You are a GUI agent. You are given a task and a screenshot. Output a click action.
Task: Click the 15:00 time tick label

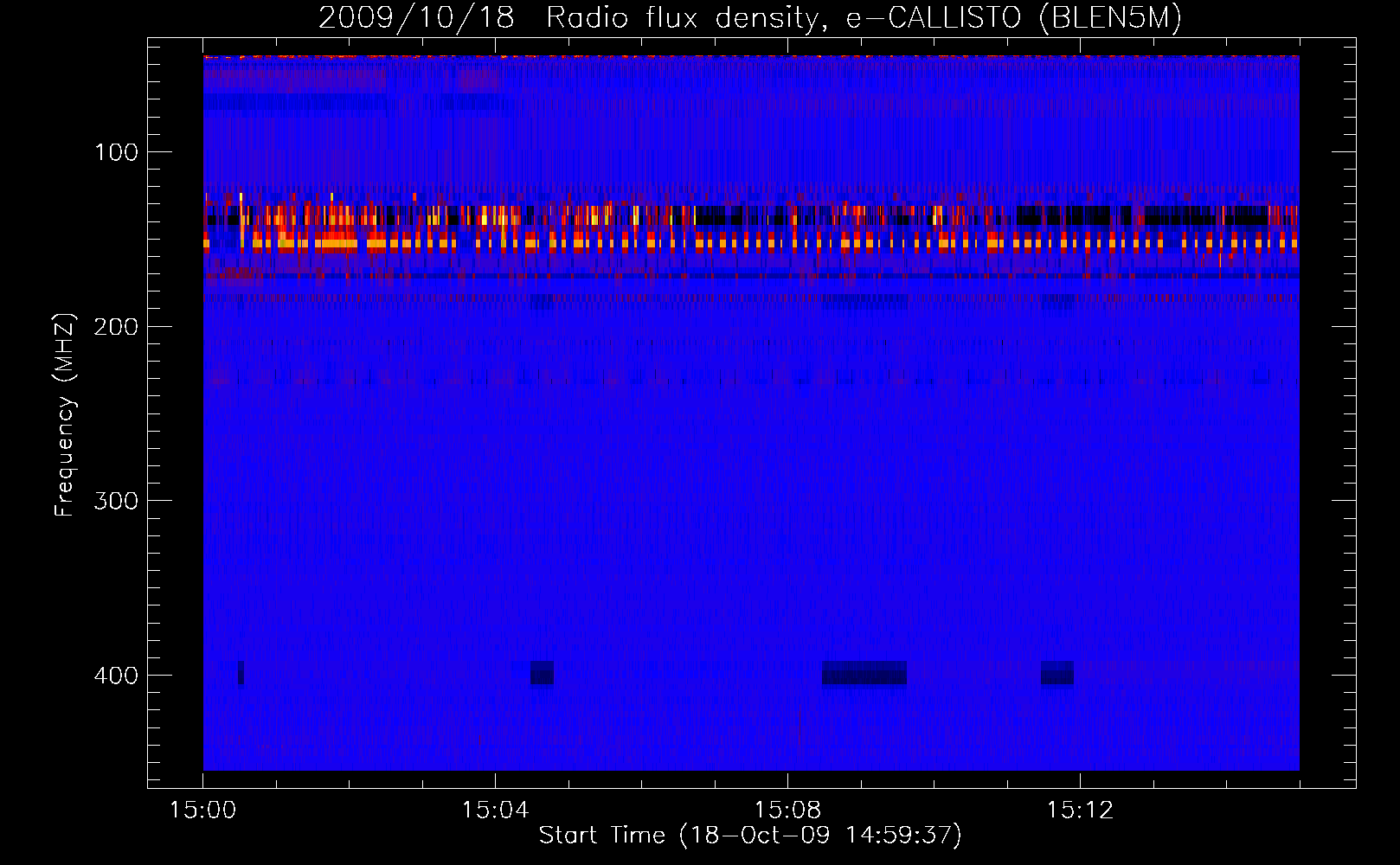(202, 811)
